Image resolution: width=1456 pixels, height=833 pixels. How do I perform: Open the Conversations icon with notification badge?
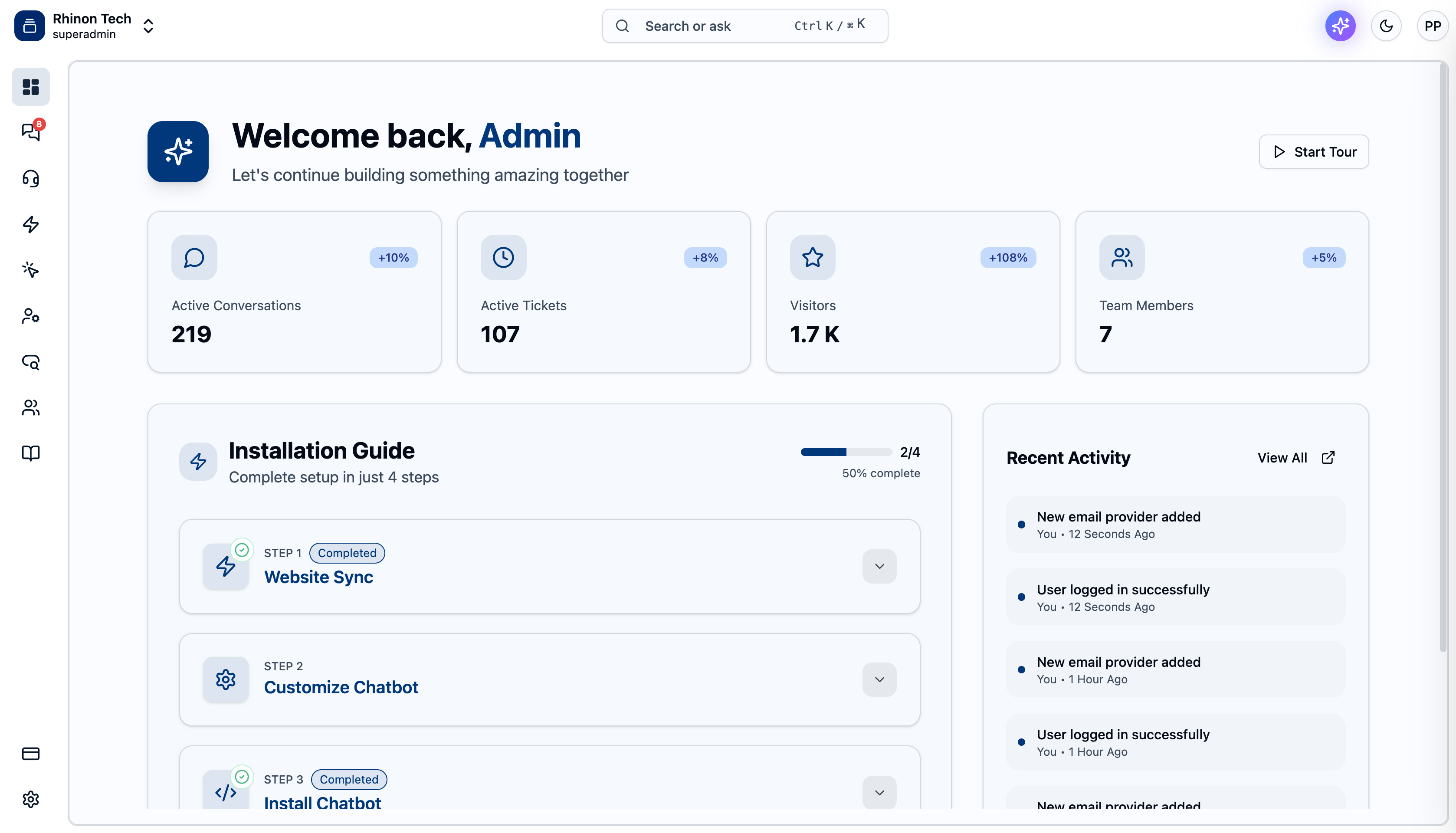[x=30, y=133]
